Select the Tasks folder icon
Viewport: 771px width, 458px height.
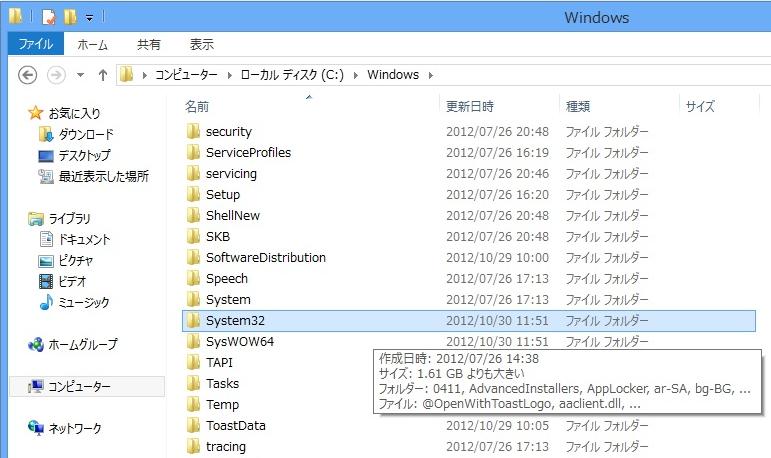(x=193, y=383)
